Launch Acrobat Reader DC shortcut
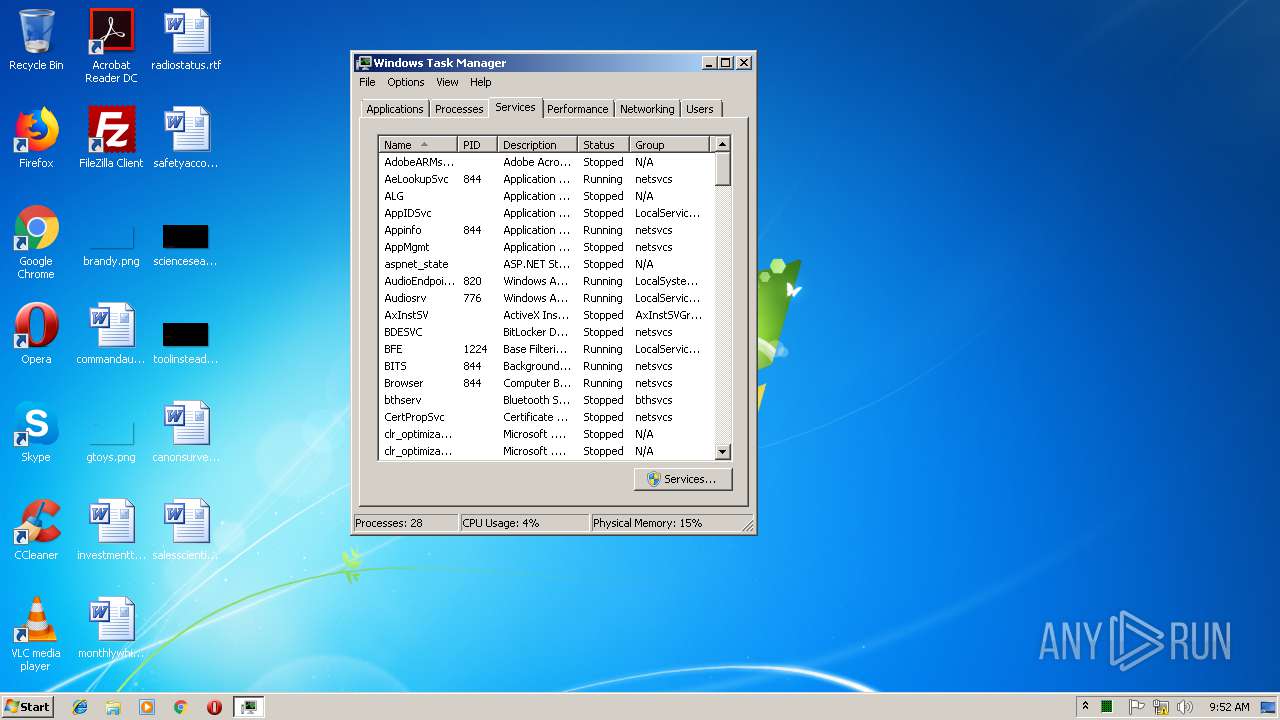Screen dimensions: 1280x720 111,46
